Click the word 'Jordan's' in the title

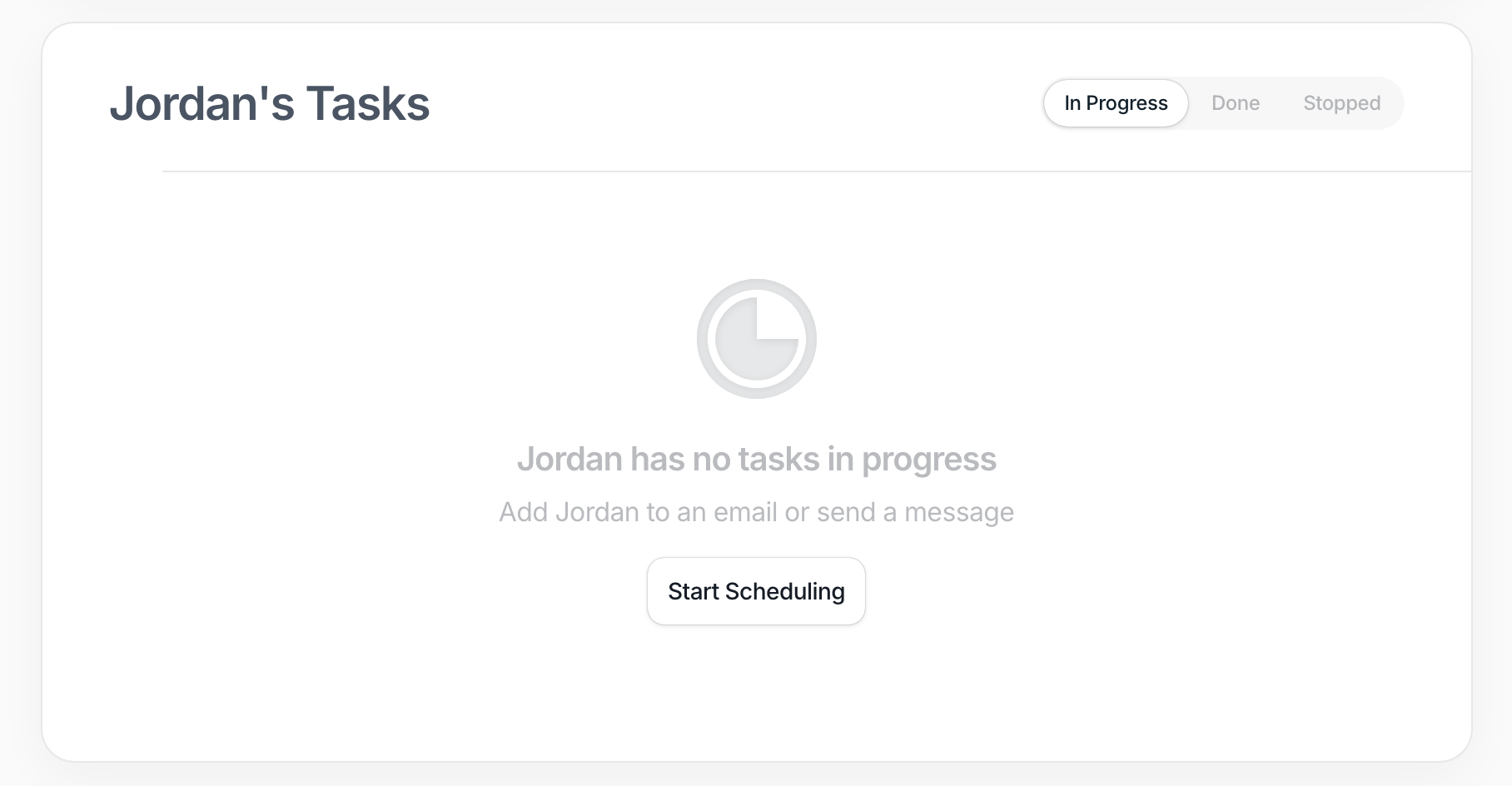point(202,104)
